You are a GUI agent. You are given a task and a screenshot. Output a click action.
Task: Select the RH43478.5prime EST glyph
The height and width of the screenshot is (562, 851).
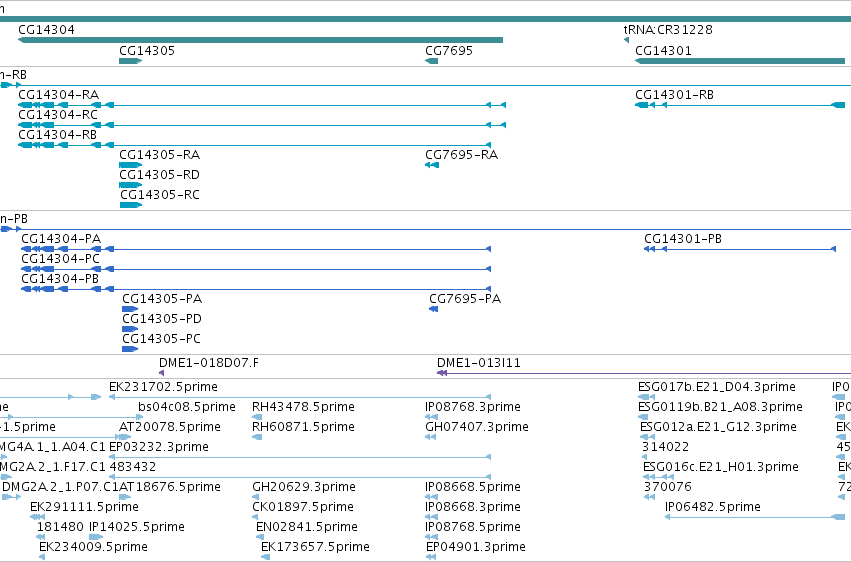(257, 417)
